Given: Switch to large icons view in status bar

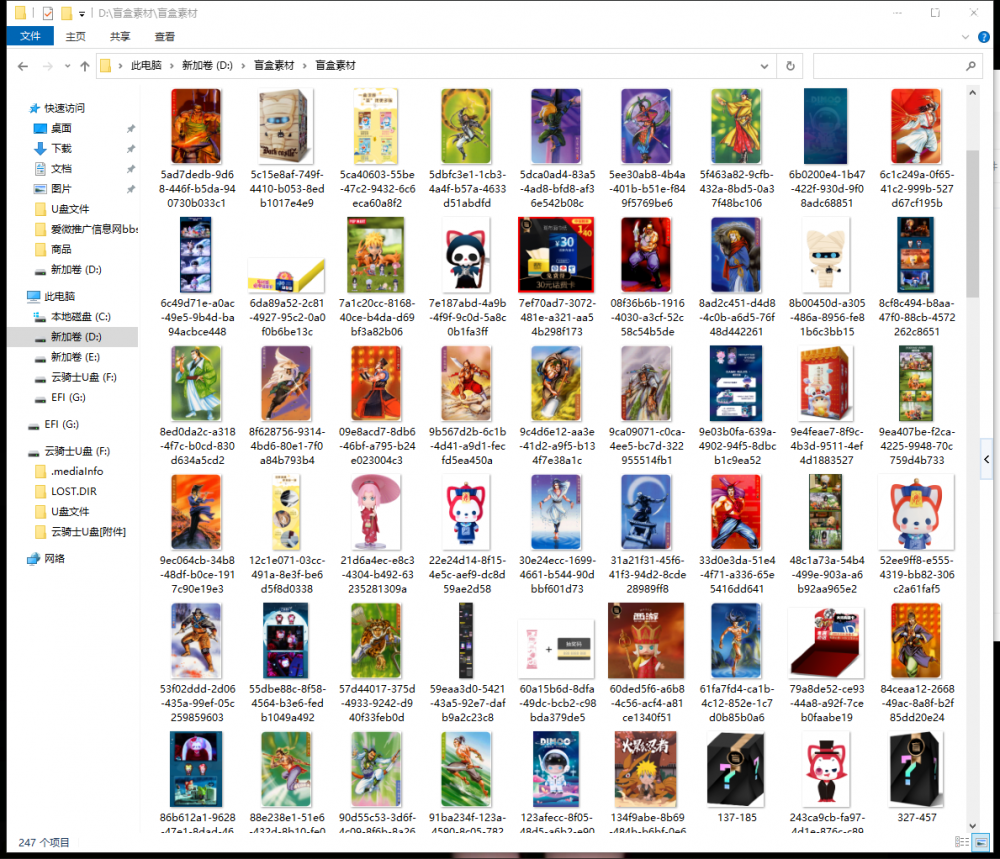Looking at the screenshot, I should 982,842.
